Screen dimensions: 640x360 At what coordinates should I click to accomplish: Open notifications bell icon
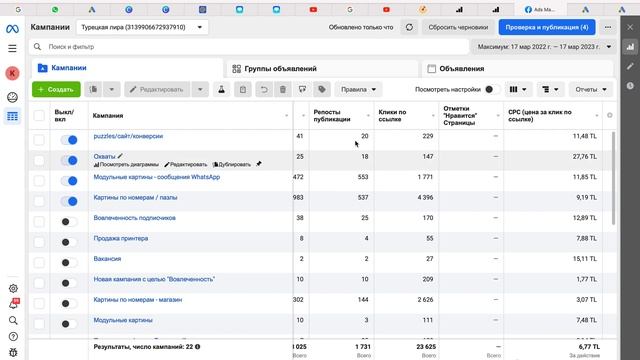pyautogui.click(x=13, y=304)
